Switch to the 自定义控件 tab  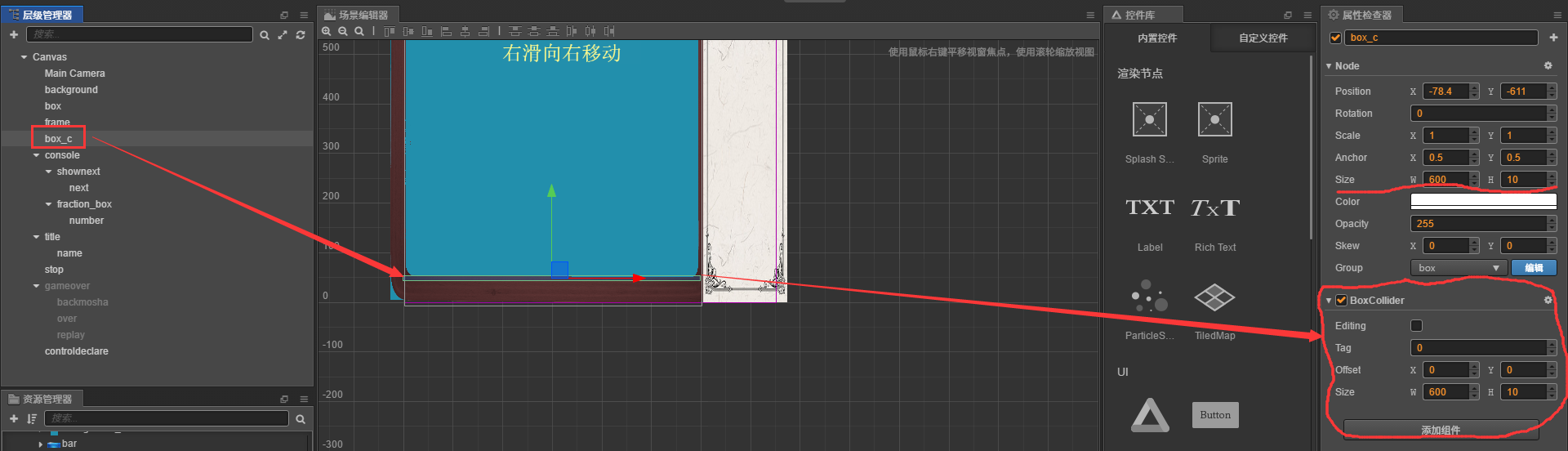tap(1263, 38)
